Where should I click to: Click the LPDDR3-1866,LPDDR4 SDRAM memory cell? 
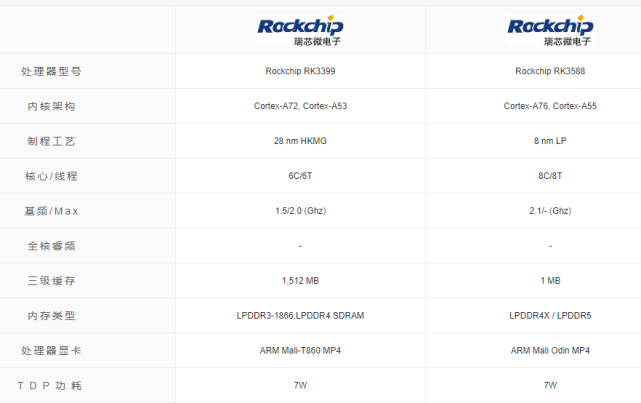click(300, 316)
